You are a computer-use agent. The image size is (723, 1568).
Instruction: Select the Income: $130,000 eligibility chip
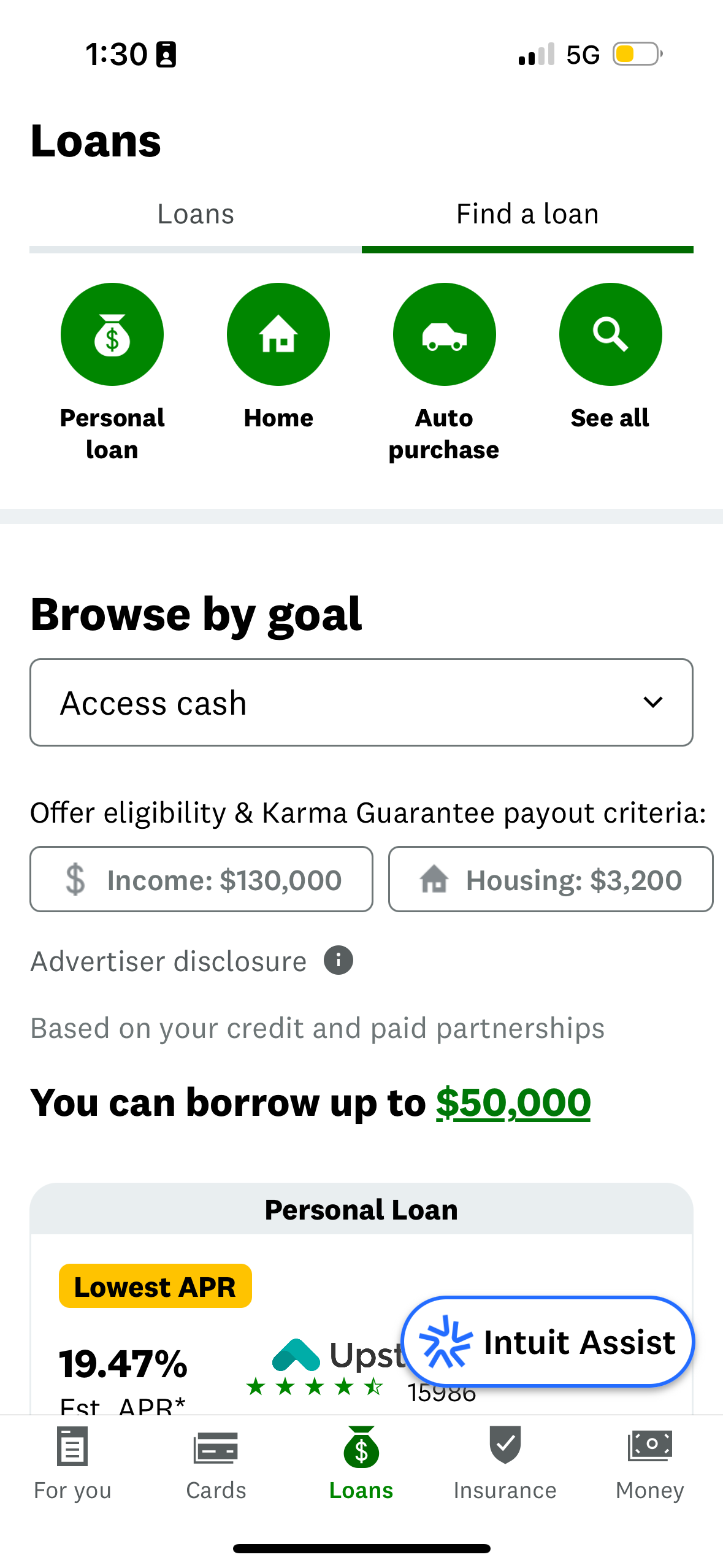201,879
